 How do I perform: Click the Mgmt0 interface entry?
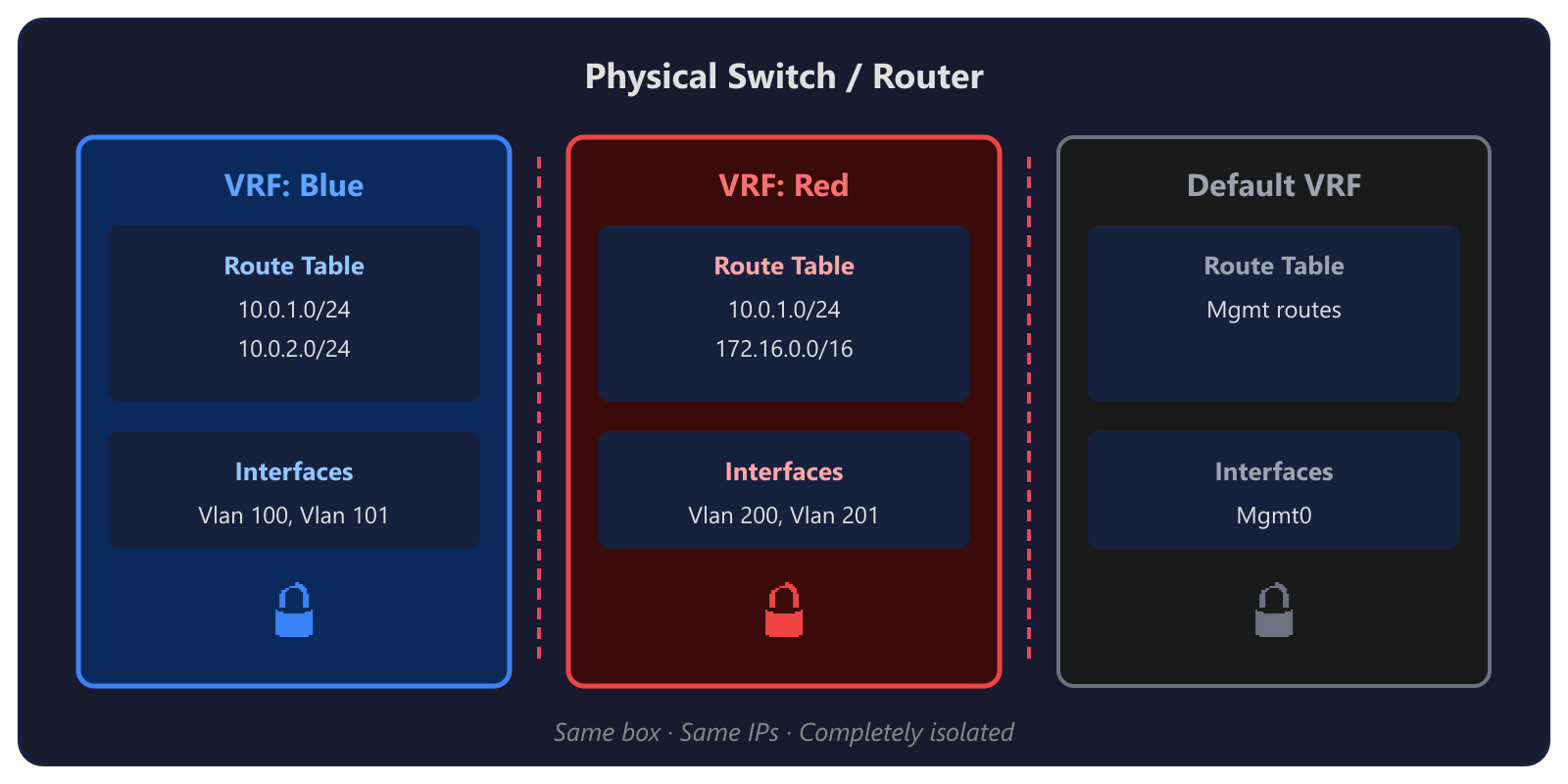(1274, 515)
